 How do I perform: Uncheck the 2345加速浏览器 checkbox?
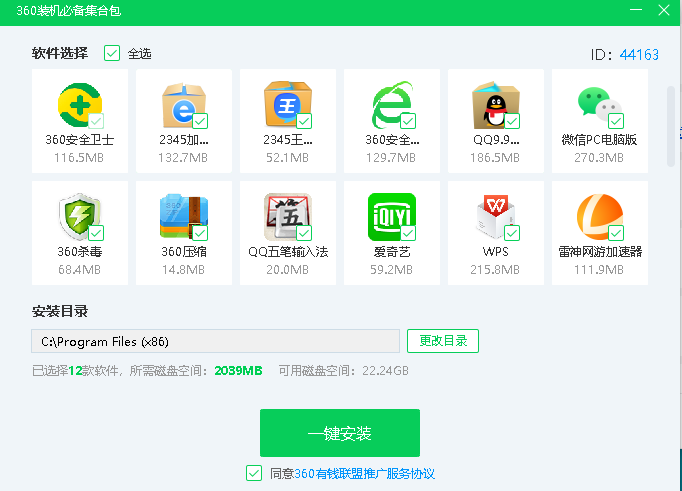(200, 121)
